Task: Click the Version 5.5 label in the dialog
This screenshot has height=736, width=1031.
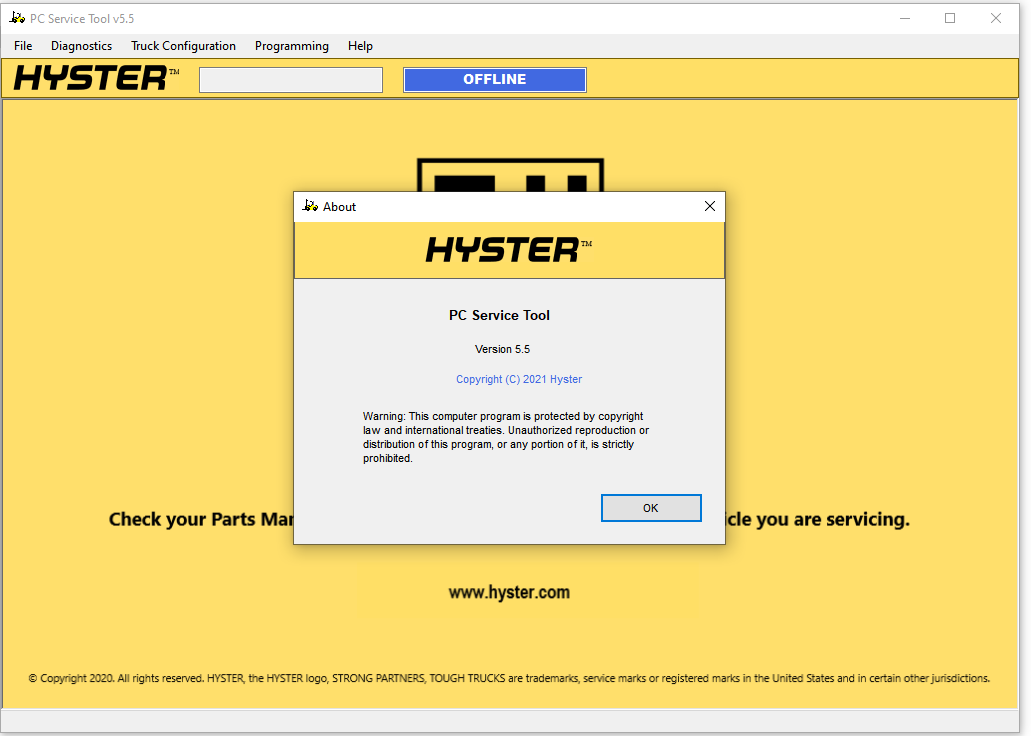Action: (502, 349)
